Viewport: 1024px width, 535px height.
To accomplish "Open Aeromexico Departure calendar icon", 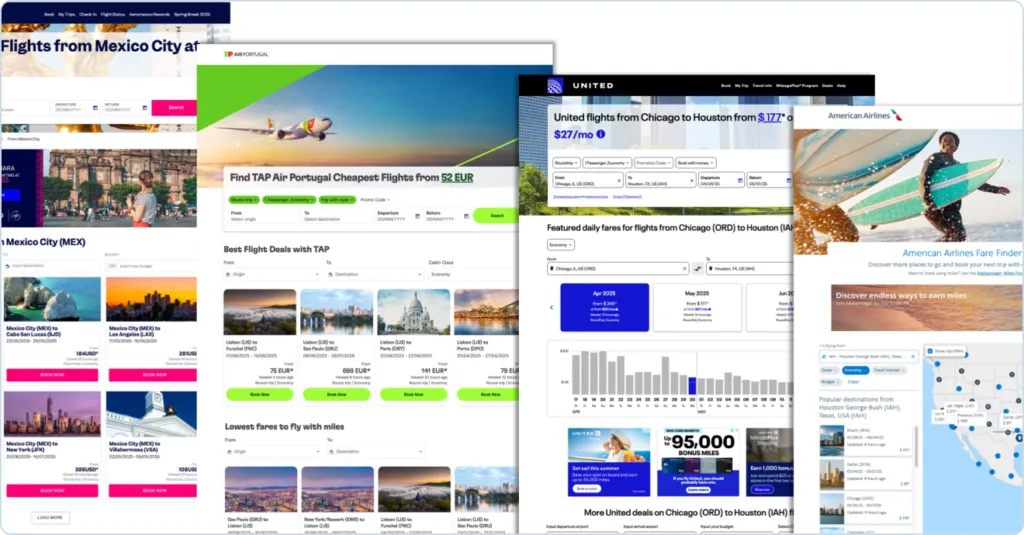I will click(x=95, y=108).
